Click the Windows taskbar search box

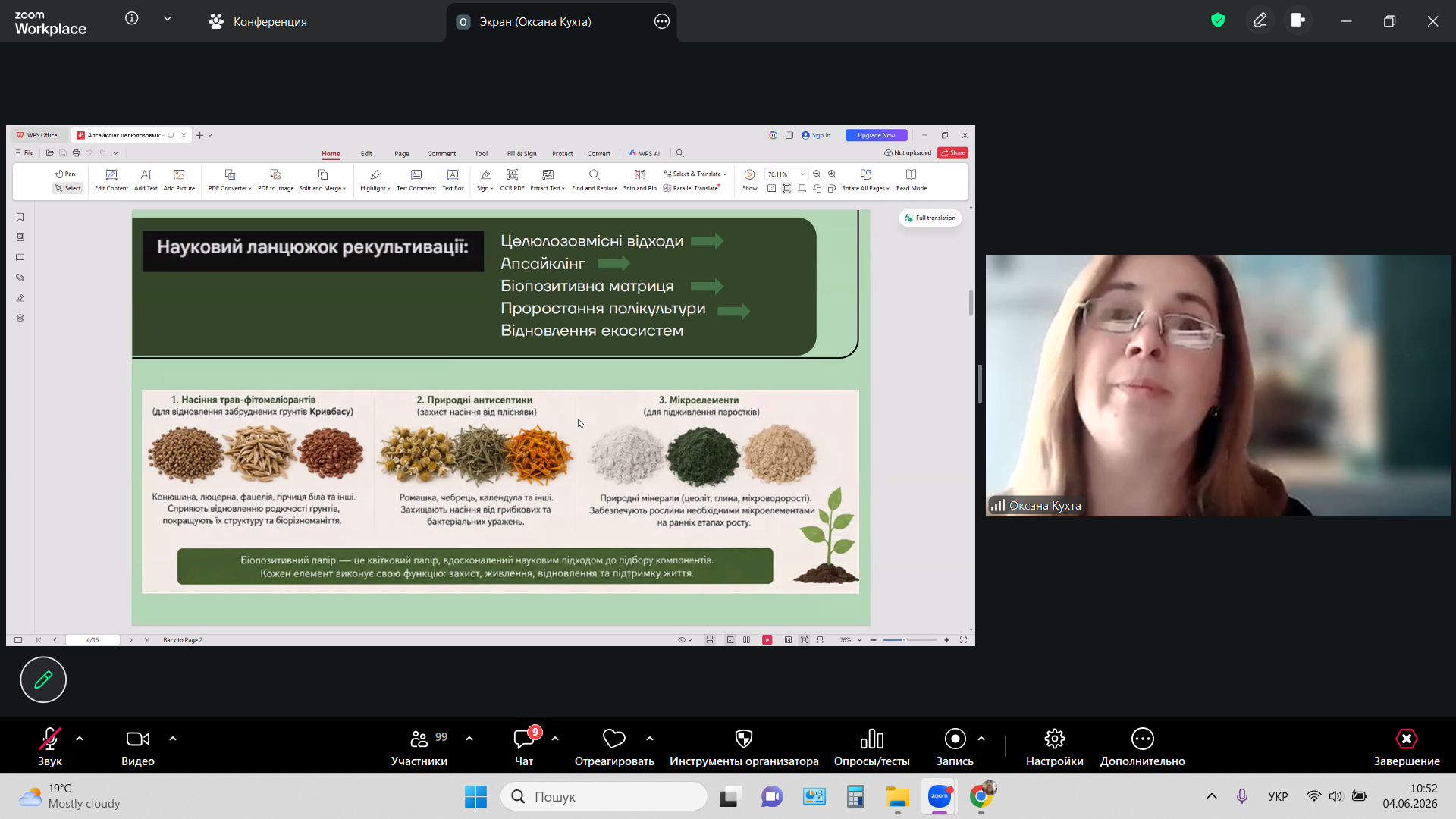tap(604, 796)
